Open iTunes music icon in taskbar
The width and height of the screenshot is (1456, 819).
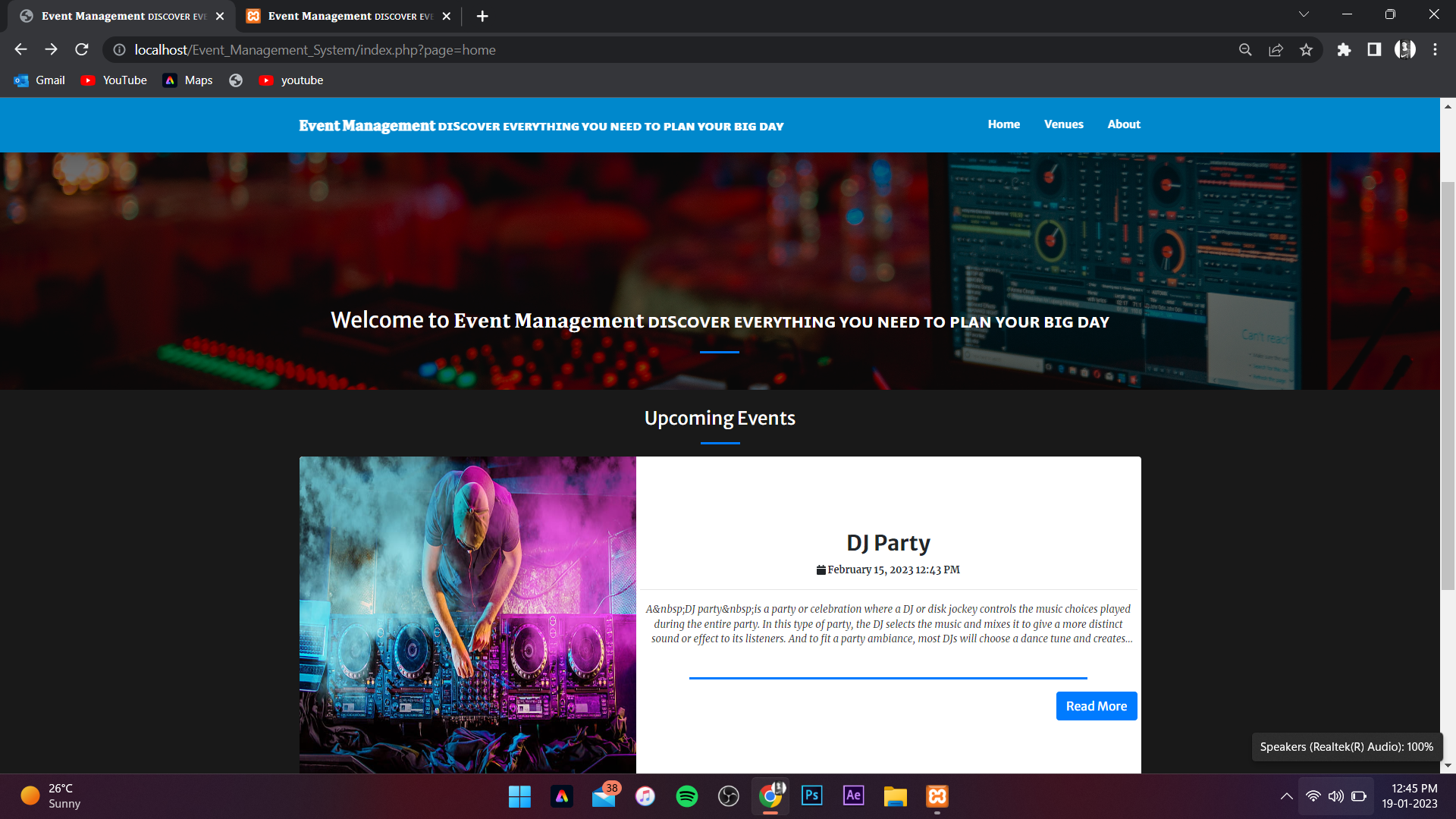tap(645, 796)
